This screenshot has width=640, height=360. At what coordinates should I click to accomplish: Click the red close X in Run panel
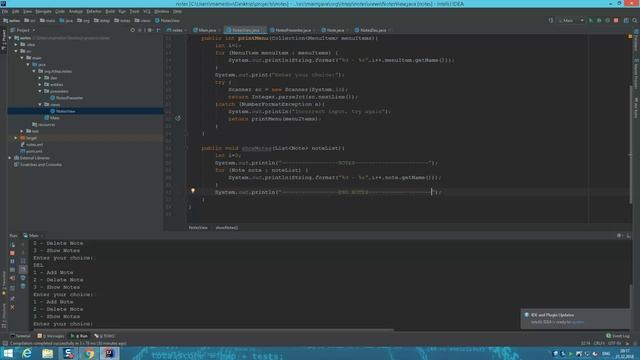pos(12,307)
